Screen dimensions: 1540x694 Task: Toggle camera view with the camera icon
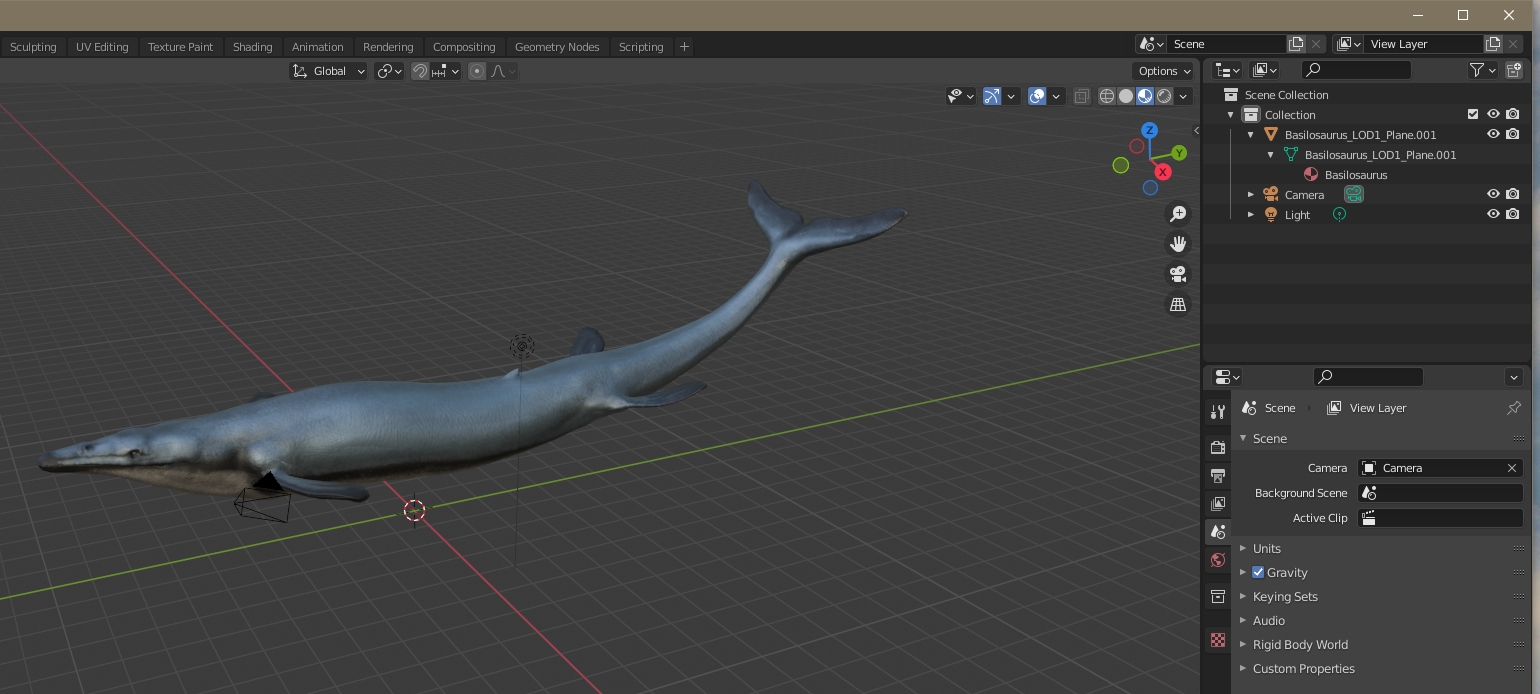1178,274
